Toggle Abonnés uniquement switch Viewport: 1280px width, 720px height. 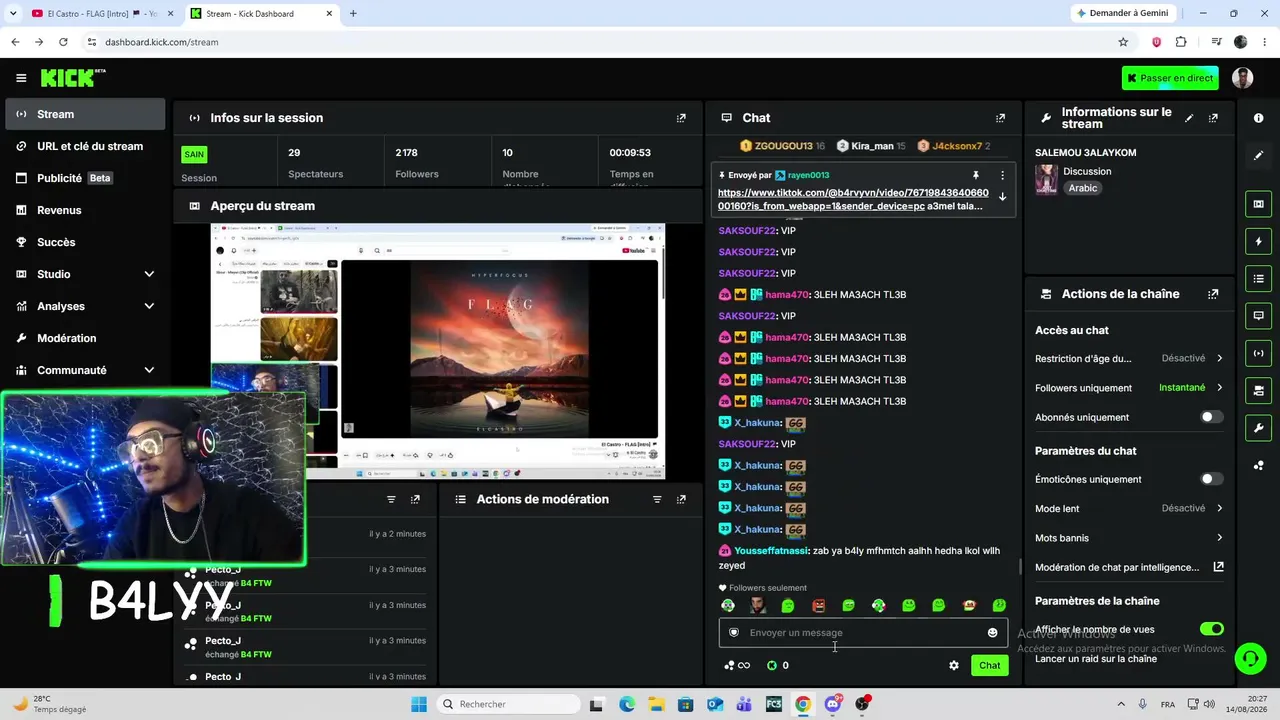1211,417
